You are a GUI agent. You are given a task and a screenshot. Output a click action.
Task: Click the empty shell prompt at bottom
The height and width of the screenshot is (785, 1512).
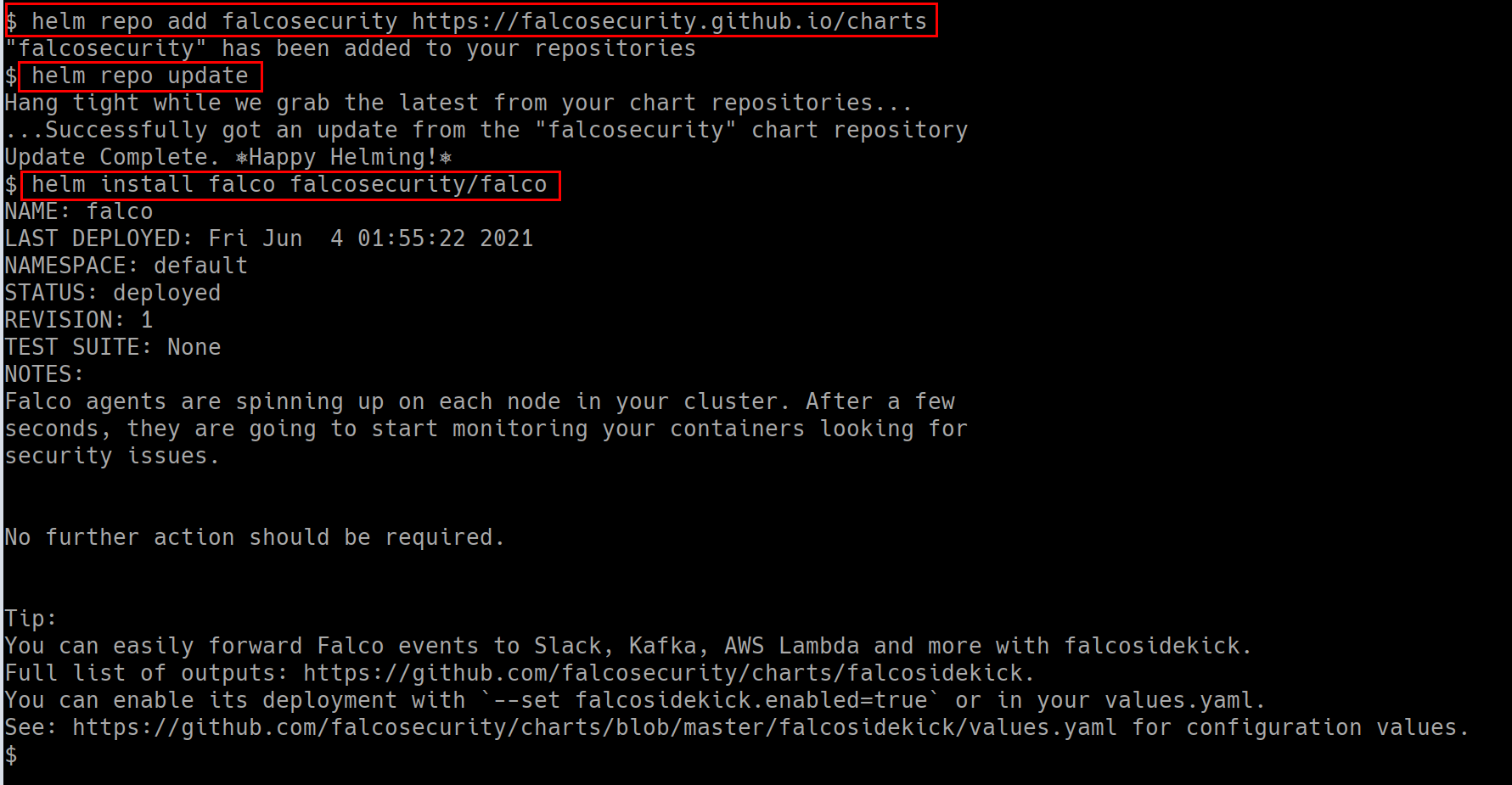click(x=11, y=754)
